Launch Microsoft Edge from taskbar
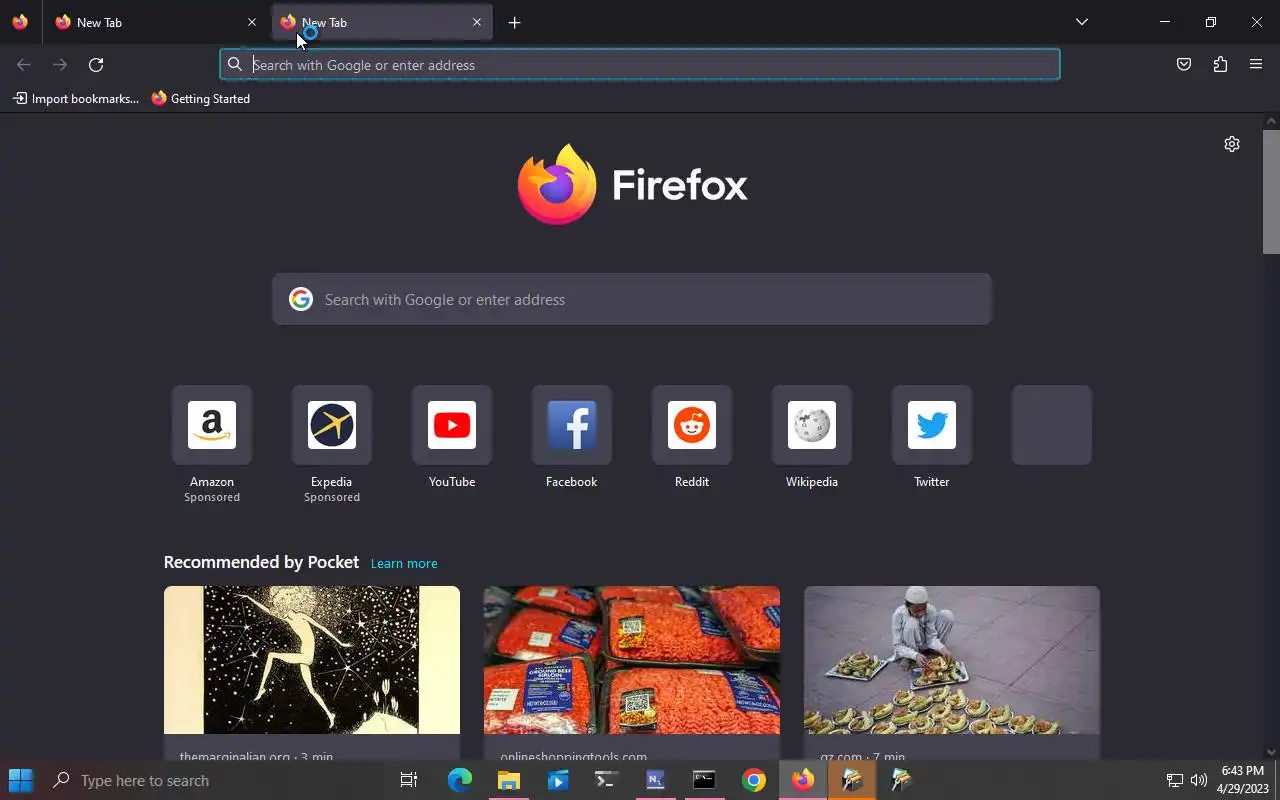Screen dimensions: 1280x800 [459, 780]
